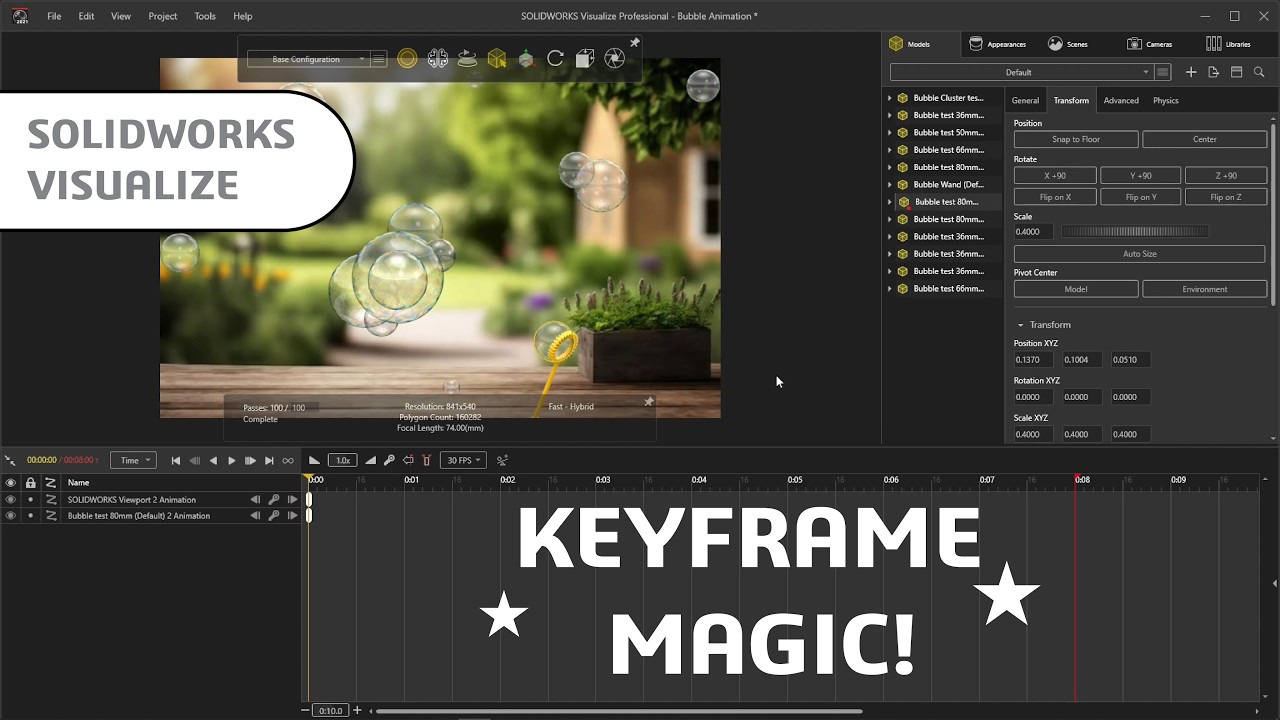This screenshot has height=720, width=1280.
Task: Click the Scale slider track
Action: 1134,232
